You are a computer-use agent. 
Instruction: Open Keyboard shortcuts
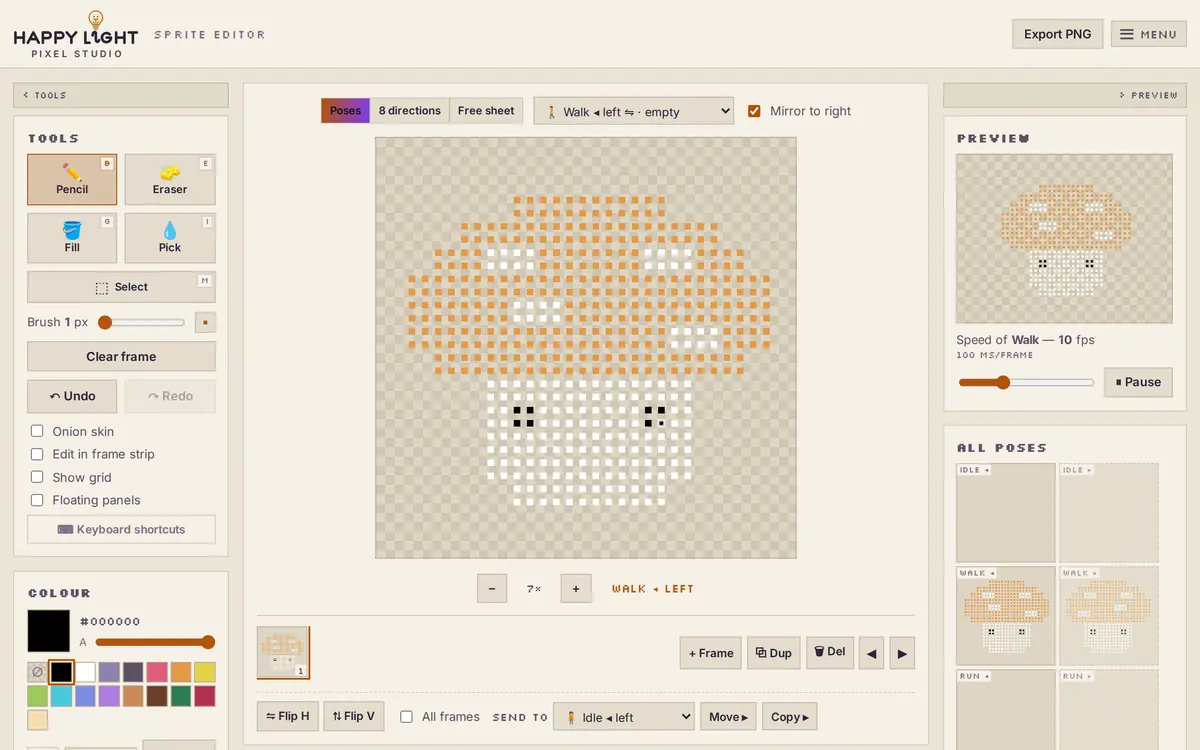pyautogui.click(x=121, y=529)
